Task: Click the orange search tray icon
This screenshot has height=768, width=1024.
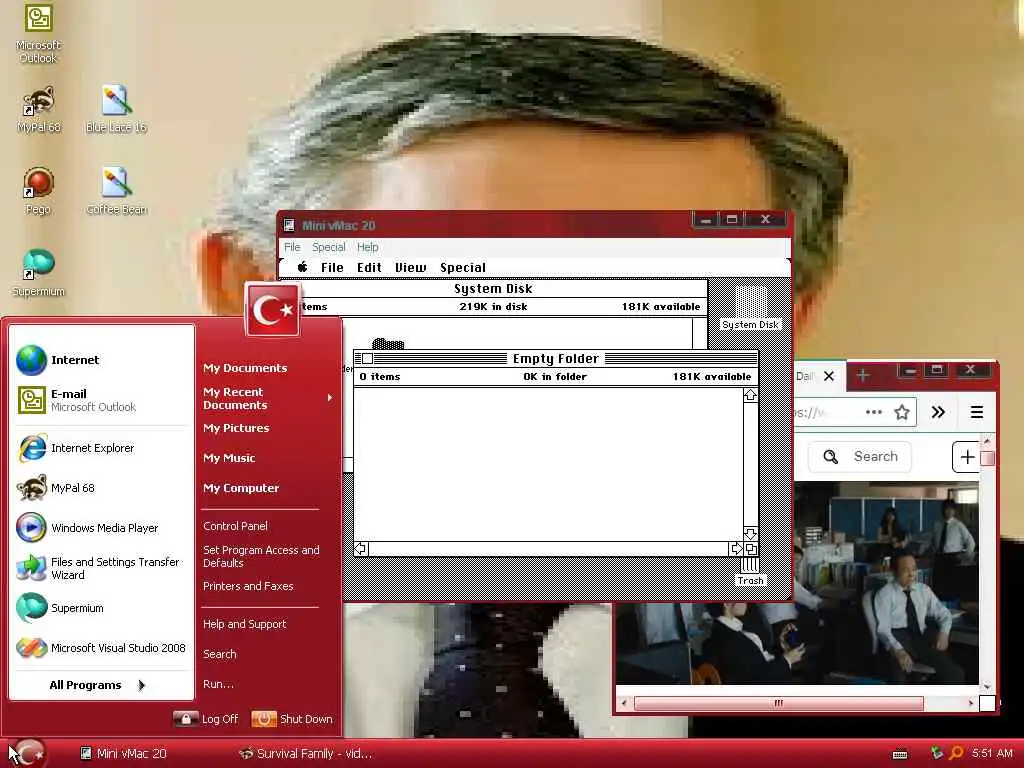Action: click(x=956, y=753)
